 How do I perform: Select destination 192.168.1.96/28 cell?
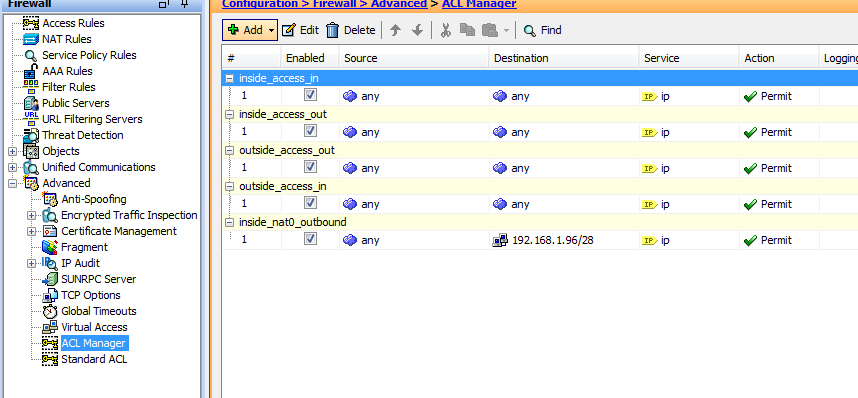(x=564, y=240)
